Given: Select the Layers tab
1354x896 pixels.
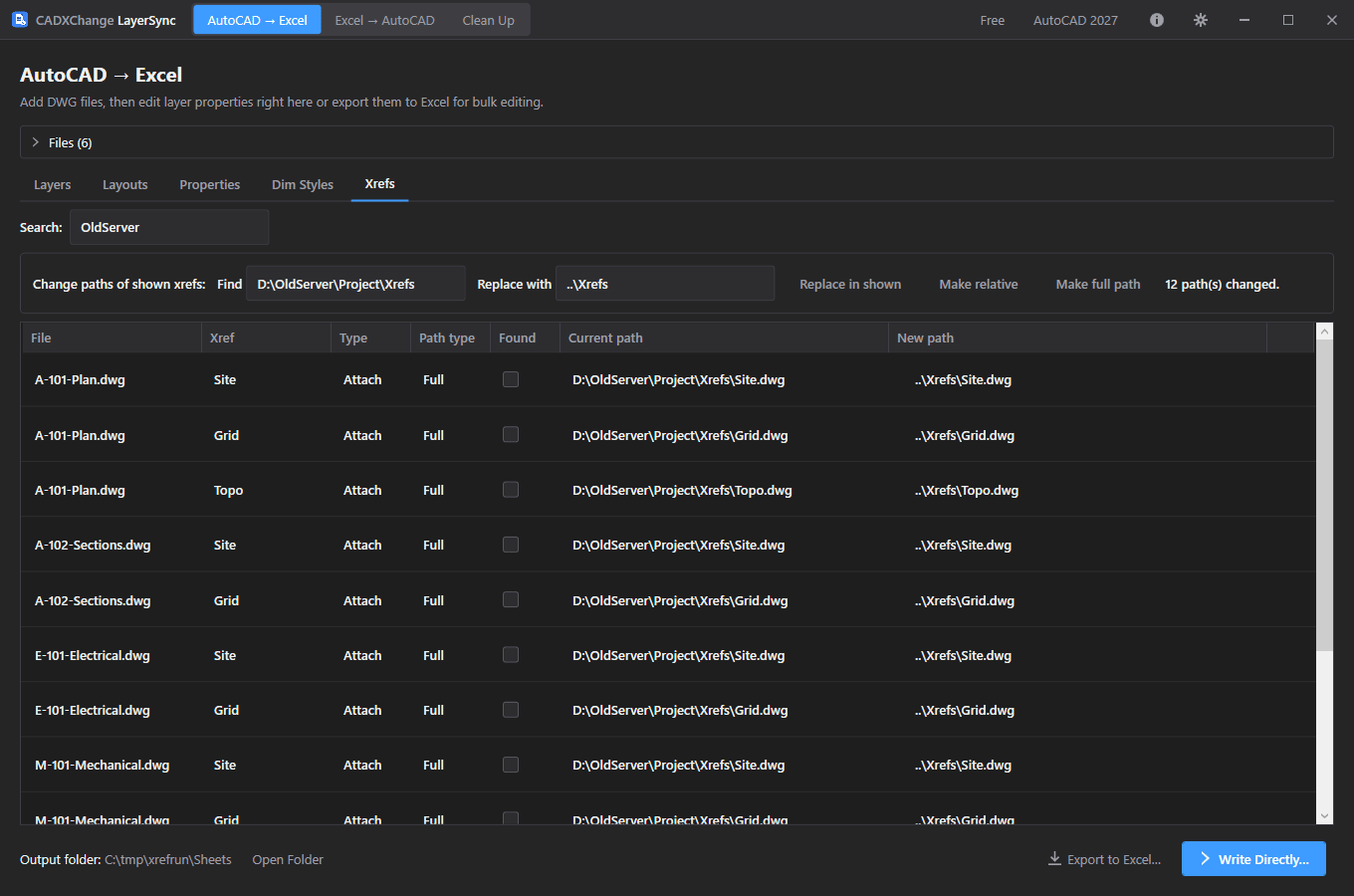Looking at the screenshot, I should 52,184.
